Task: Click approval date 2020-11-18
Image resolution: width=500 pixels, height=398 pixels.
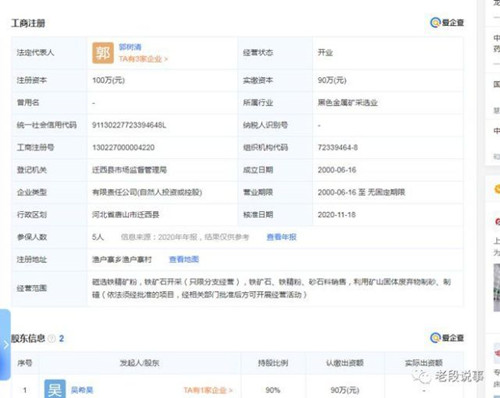Action: click(337, 215)
